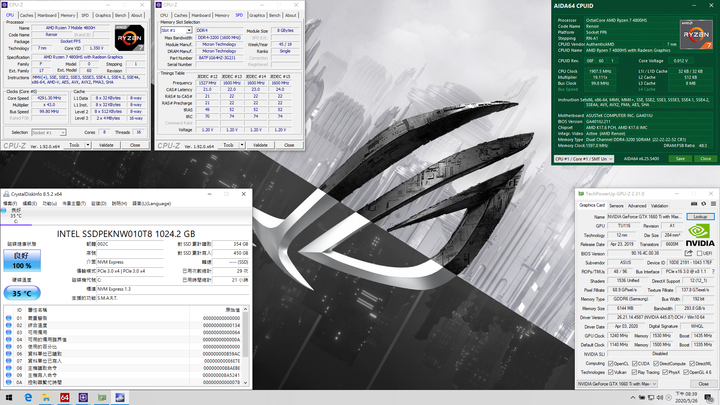This screenshot has height=405, width=720.
Task: Click the S.M.A.R.T. list scroll-up arrow
Action: pos(245,309)
